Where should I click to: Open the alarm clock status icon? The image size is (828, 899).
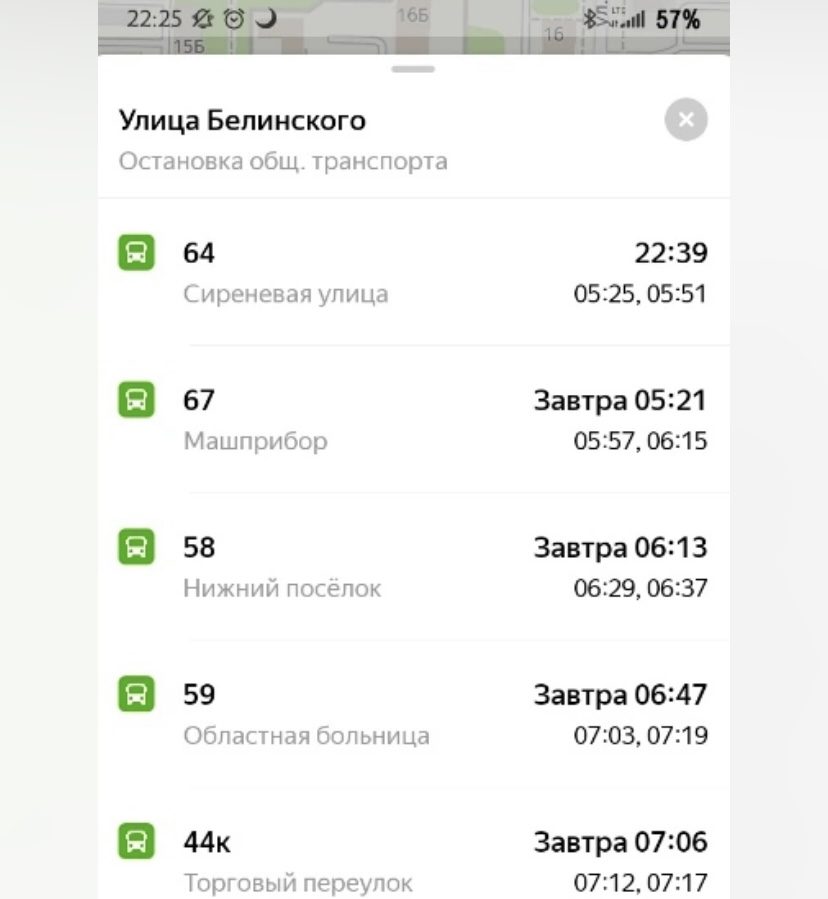tap(233, 19)
